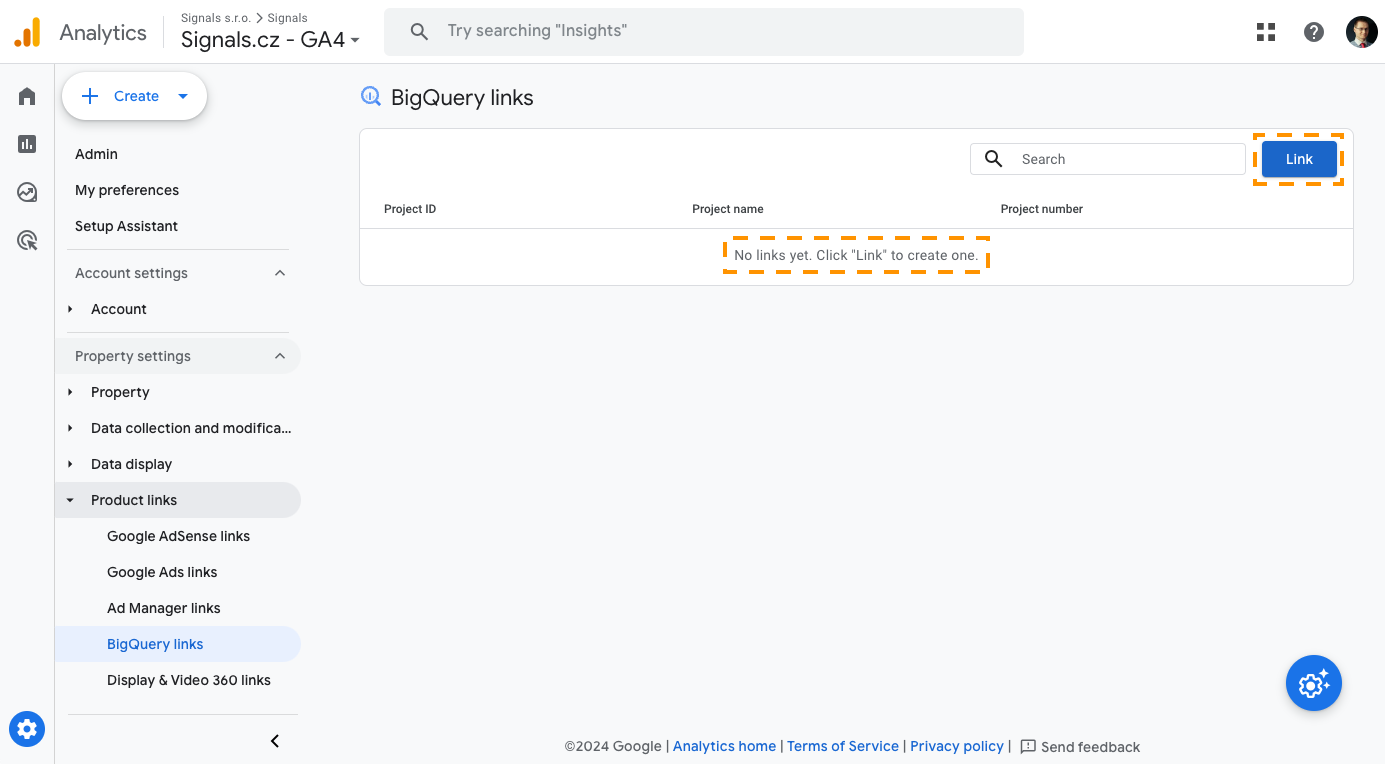Collapse the Property settings section
Viewport: 1385px width, 764px height.
pyautogui.click(x=280, y=356)
